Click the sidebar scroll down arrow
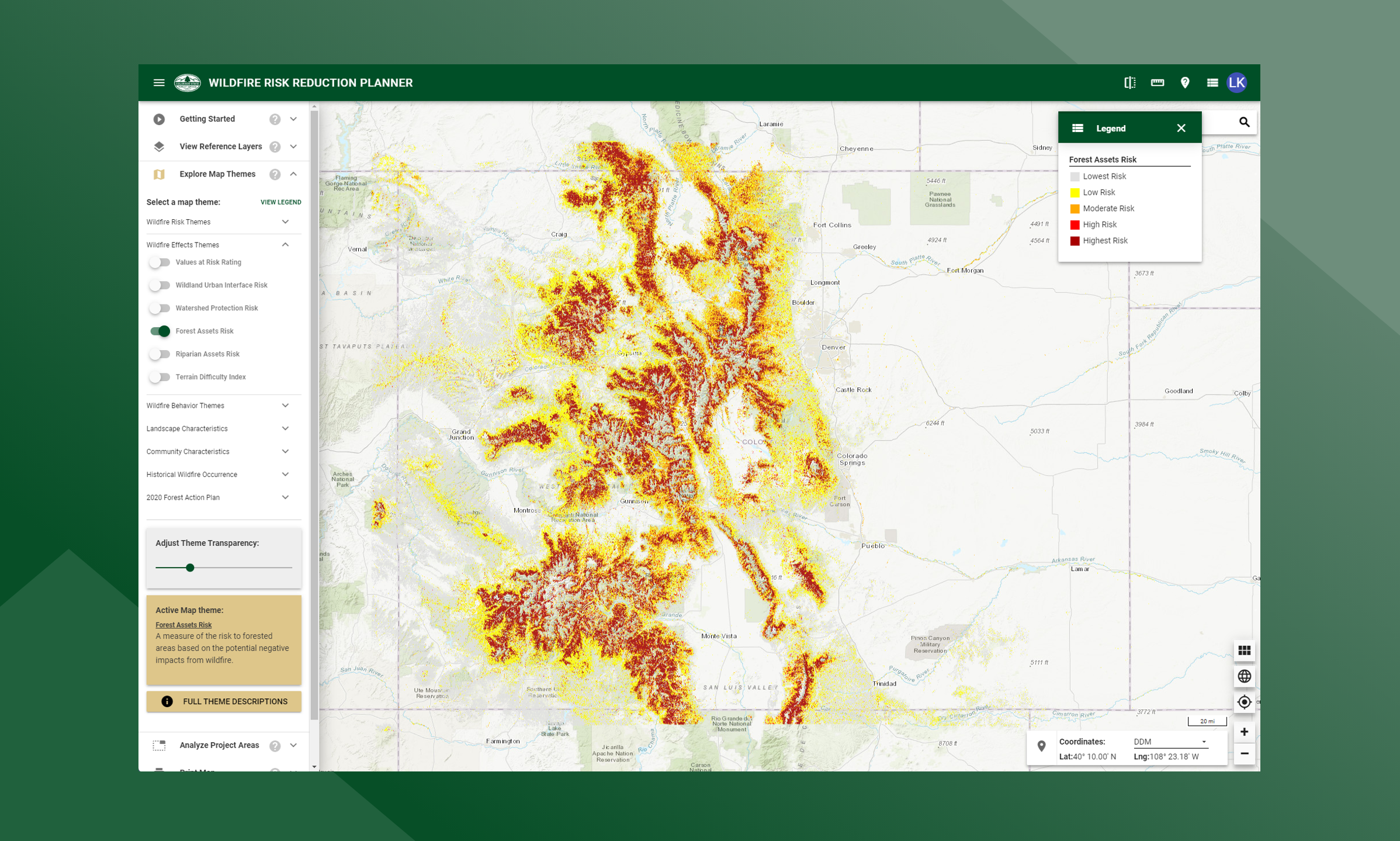Viewport: 1400px width, 841px height. pos(314,767)
